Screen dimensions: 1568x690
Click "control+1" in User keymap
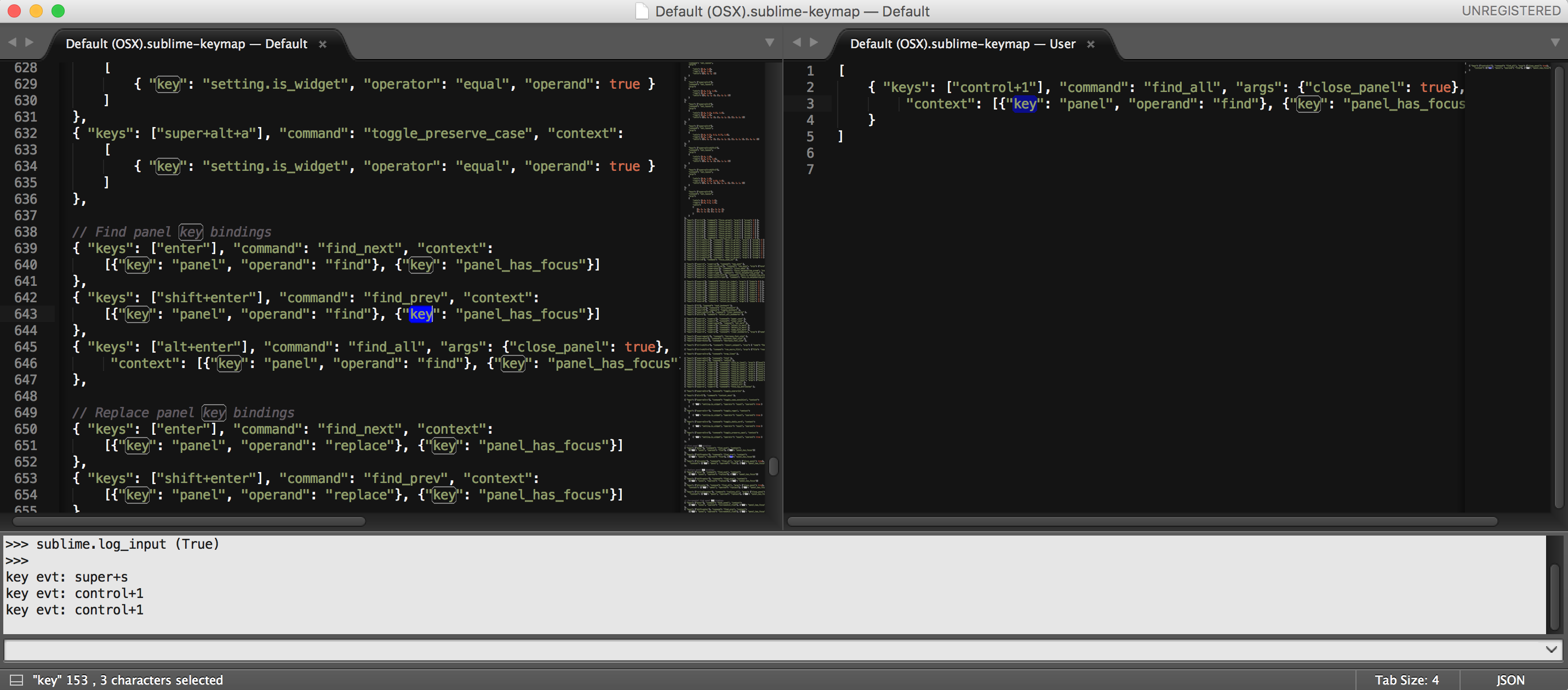click(994, 87)
